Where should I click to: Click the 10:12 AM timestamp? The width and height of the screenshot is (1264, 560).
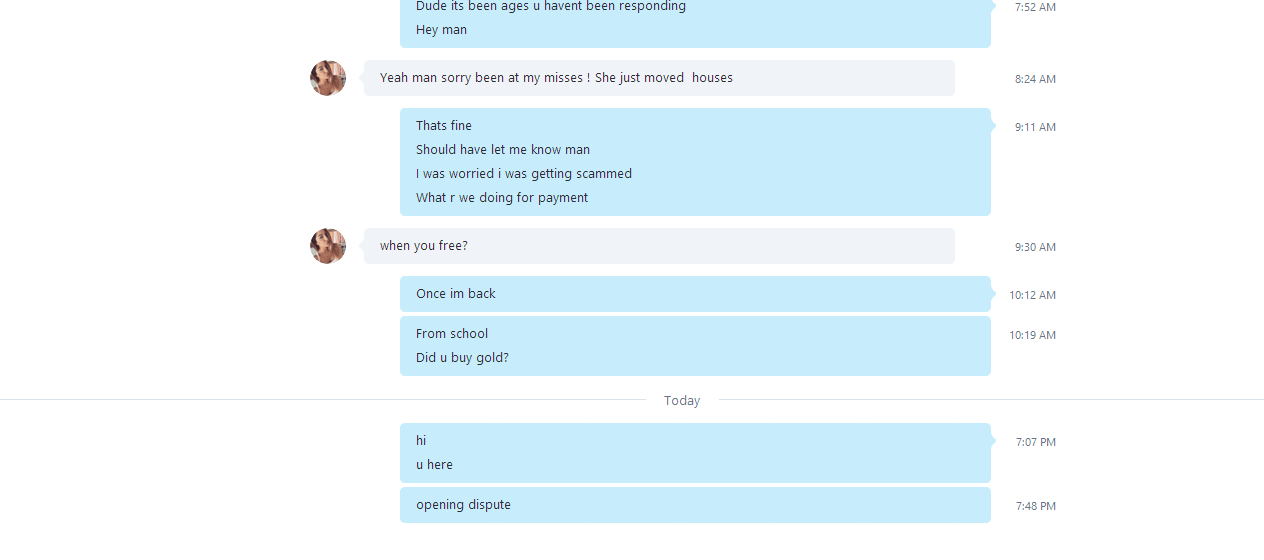click(x=1032, y=295)
